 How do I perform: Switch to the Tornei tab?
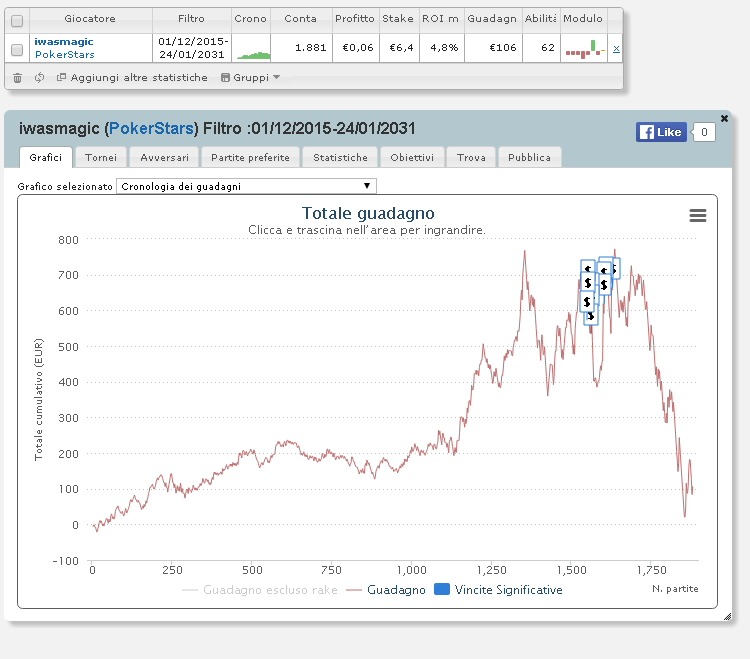[x=101, y=157]
